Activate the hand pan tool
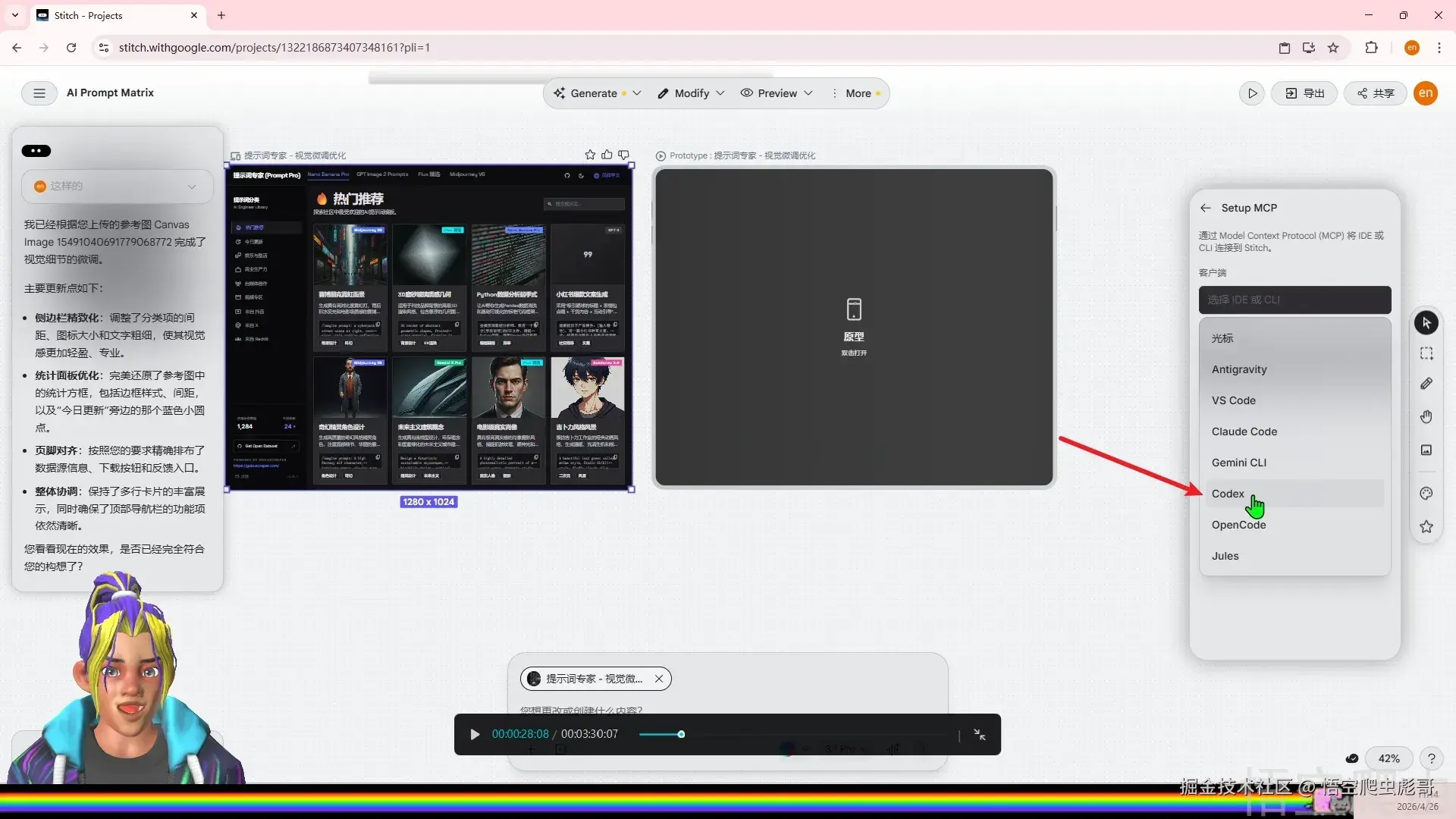The height and width of the screenshot is (819, 1456). [1426, 417]
